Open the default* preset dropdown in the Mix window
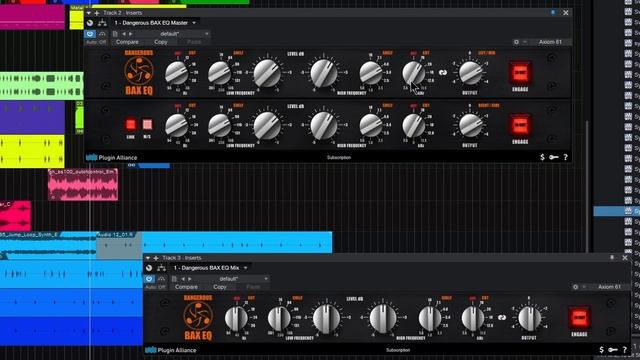Image resolution: width=640 pixels, height=360 pixels. click(232, 279)
